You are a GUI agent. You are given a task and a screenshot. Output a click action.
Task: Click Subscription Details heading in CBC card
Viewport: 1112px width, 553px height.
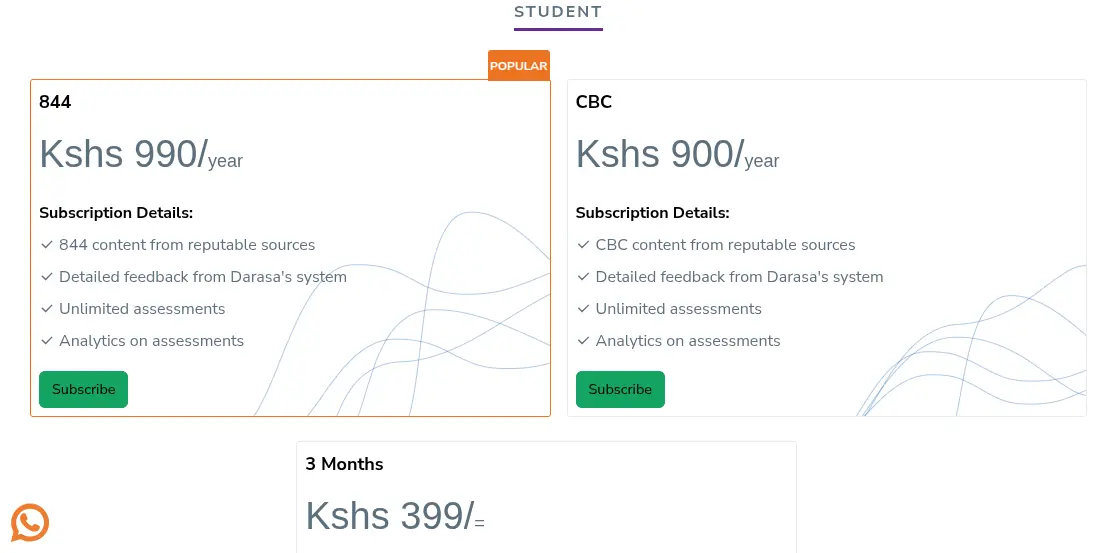click(x=652, y=213)
